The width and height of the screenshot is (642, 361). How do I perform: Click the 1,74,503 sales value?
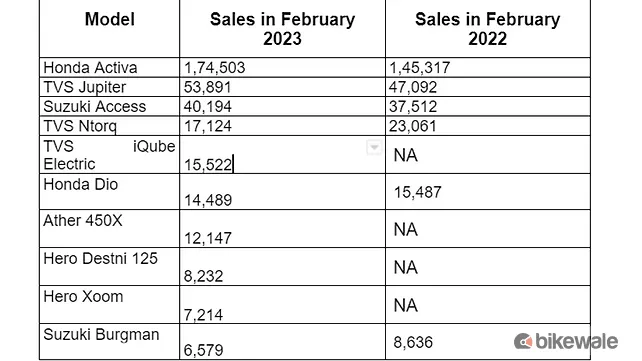(215, 68)
